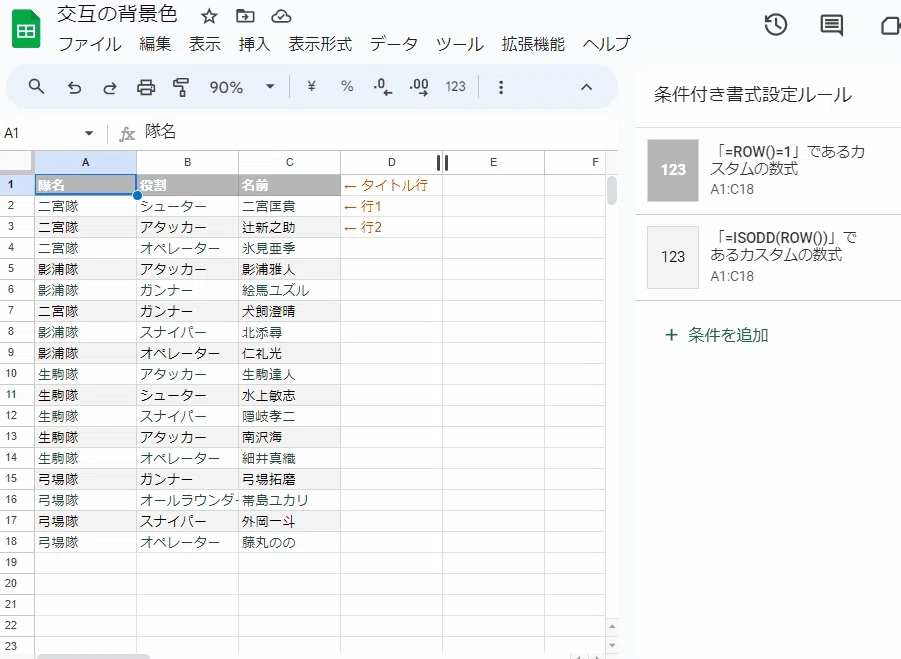Click the formula bar showing 隊名
Screen dimensions: 901x659
click(x=379, y=133)
